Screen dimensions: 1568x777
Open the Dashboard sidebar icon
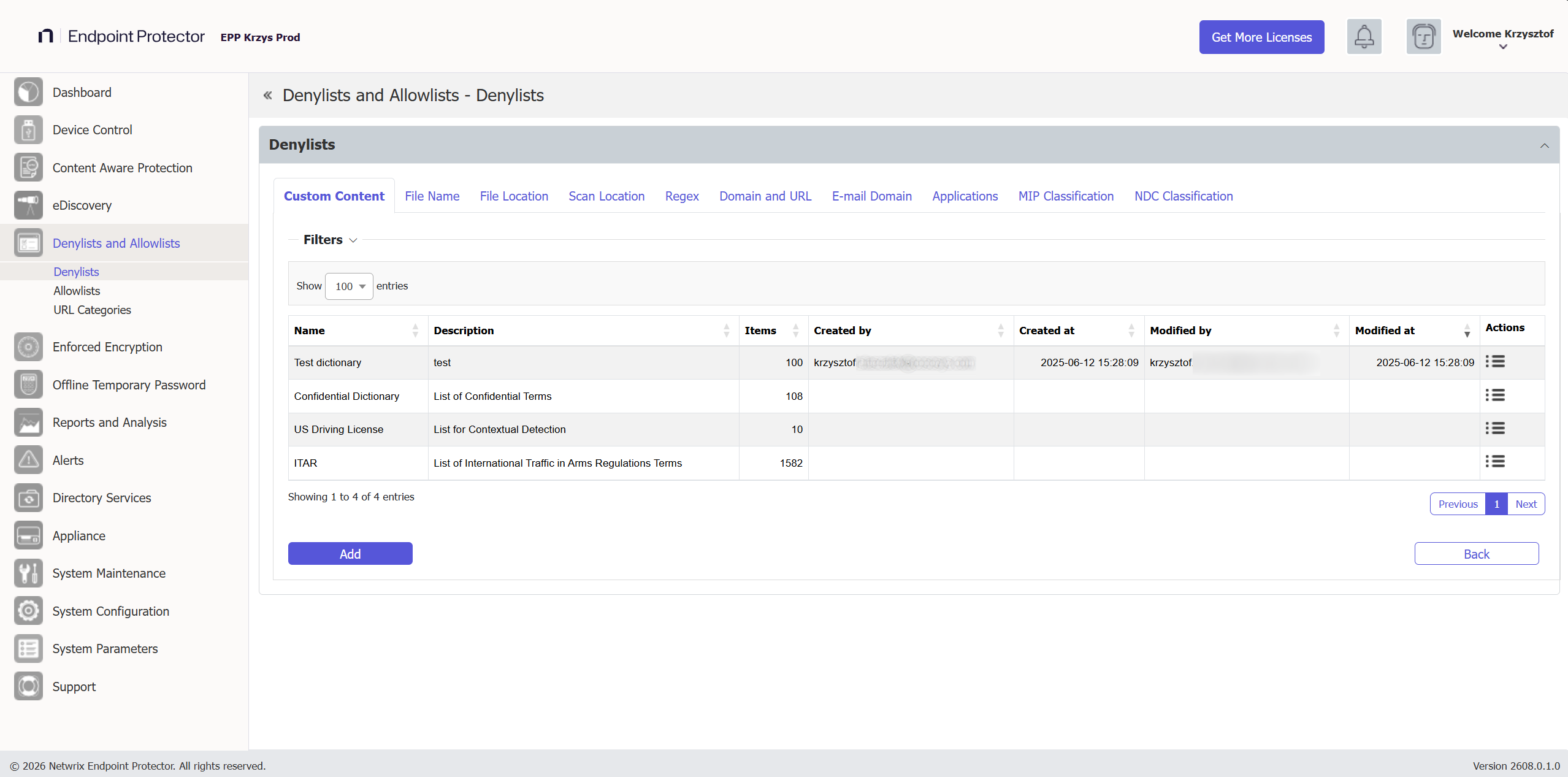click(28, 93)
